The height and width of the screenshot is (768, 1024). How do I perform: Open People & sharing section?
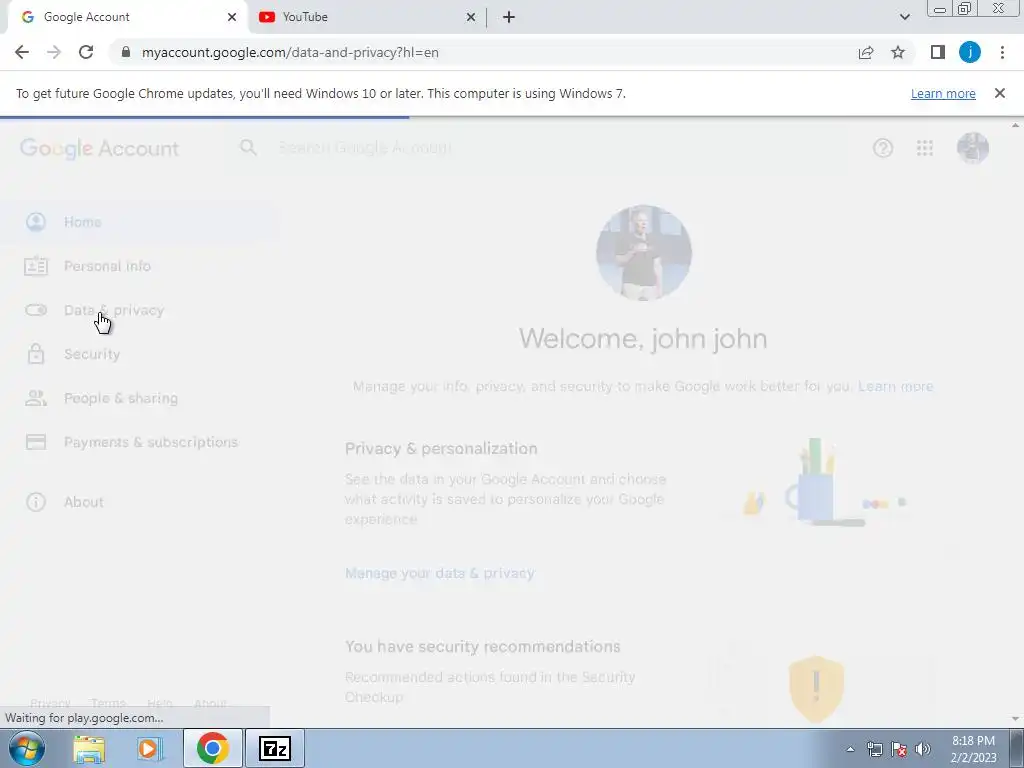[x=137, y=398]
